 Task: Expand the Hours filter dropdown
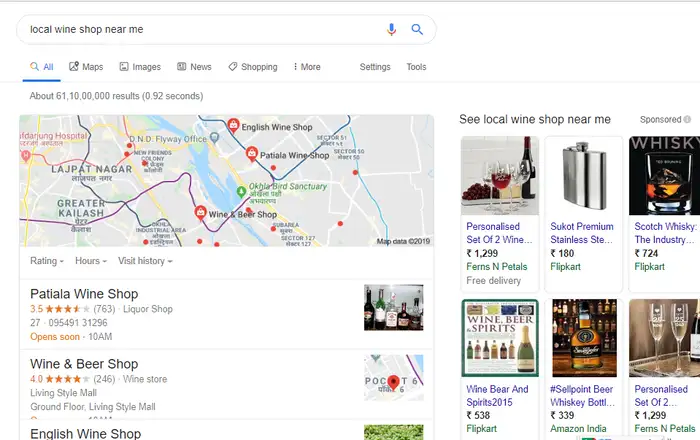coord(90,261)
